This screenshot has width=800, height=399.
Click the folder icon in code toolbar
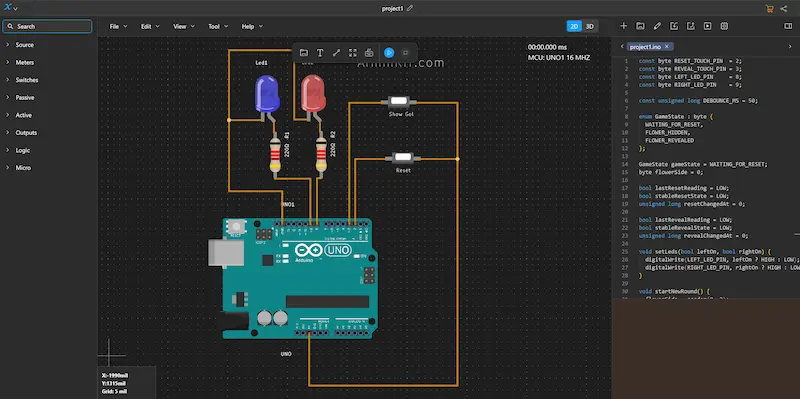pyautogui.click(x=640, y=26)
